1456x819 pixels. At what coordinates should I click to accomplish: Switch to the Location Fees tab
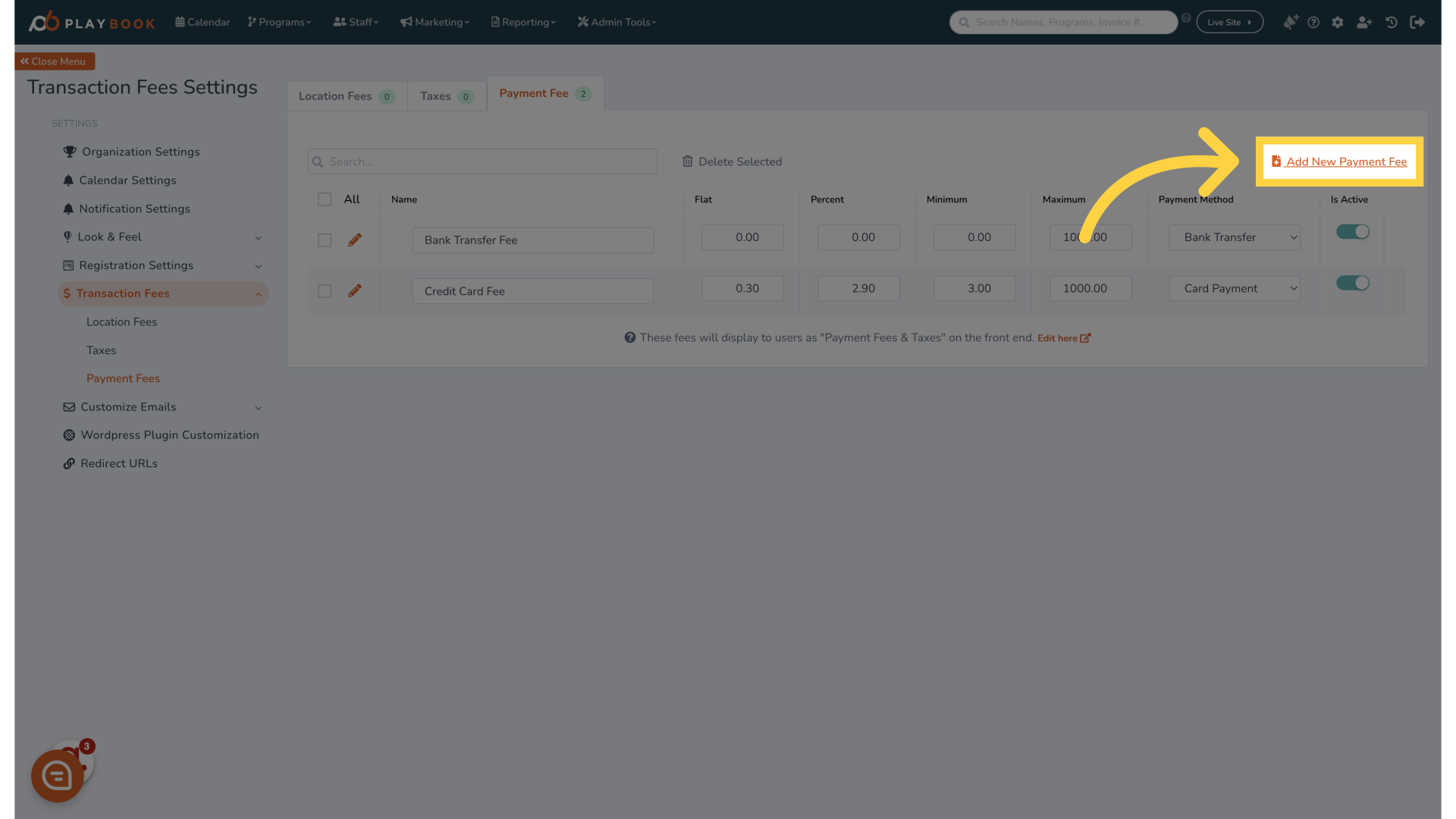coord(346,94)
